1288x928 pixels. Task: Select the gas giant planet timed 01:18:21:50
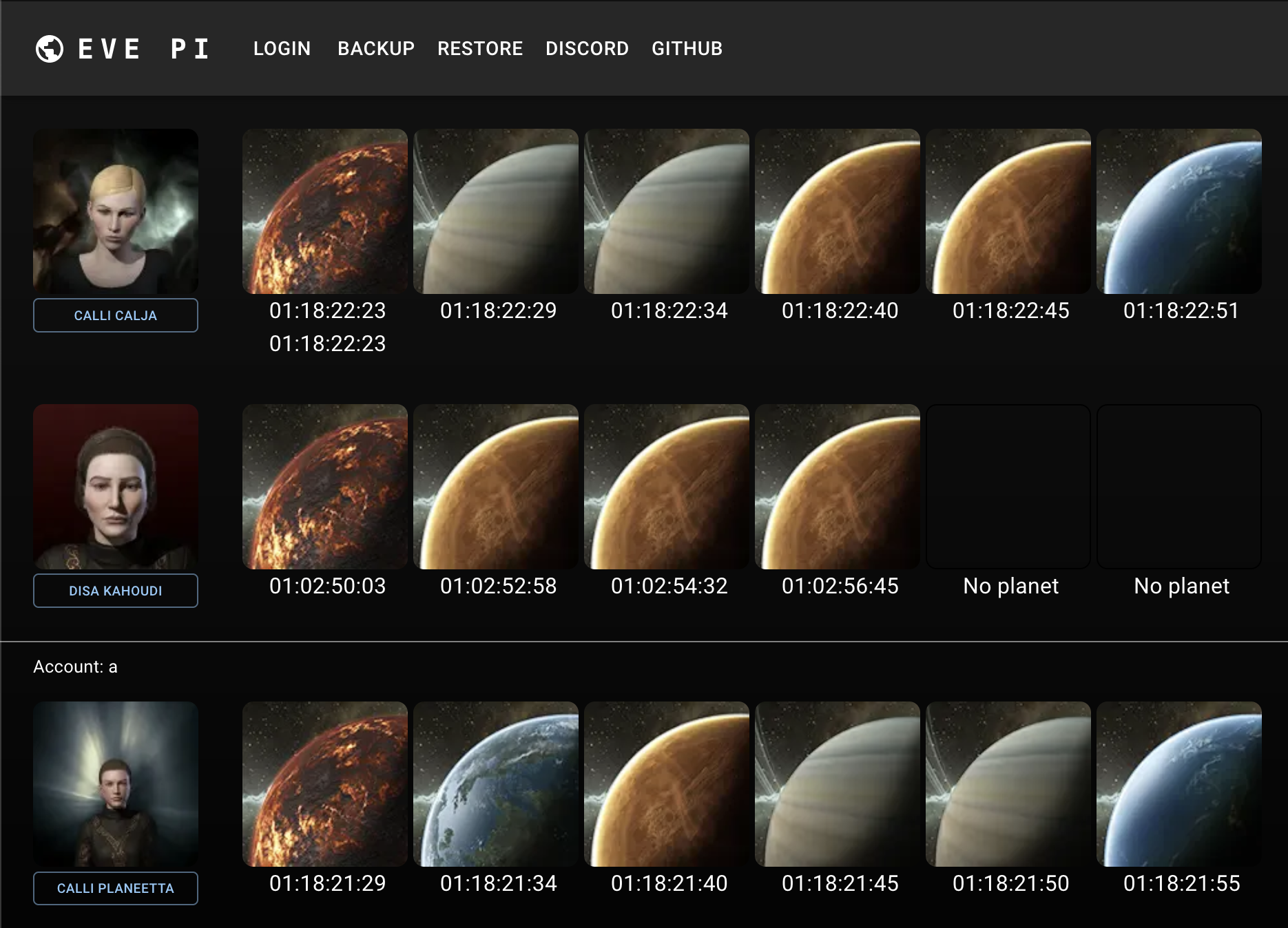click(x=1008, y=784)
